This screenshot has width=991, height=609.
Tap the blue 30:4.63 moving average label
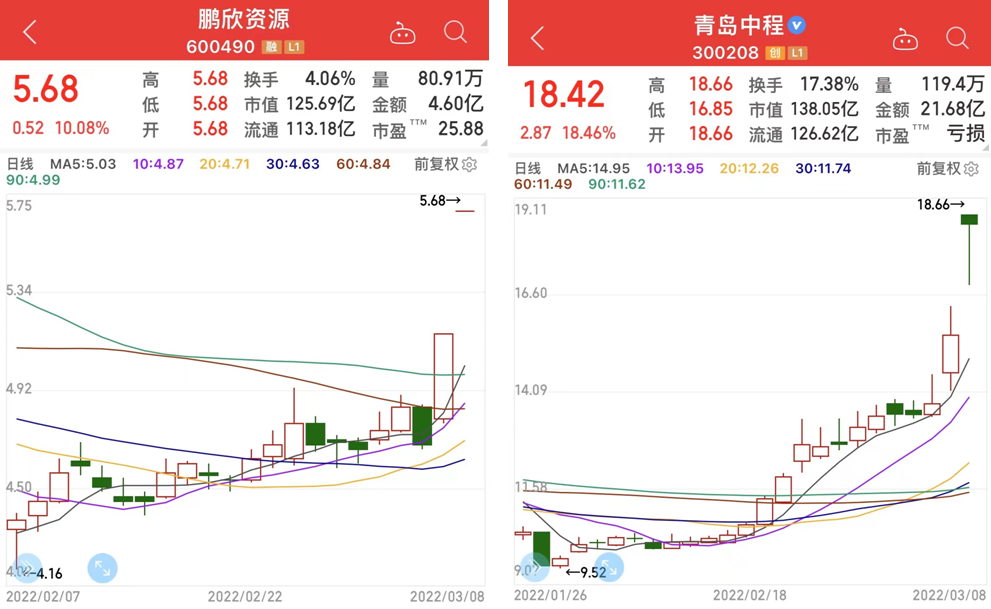(x=293, y=164)
